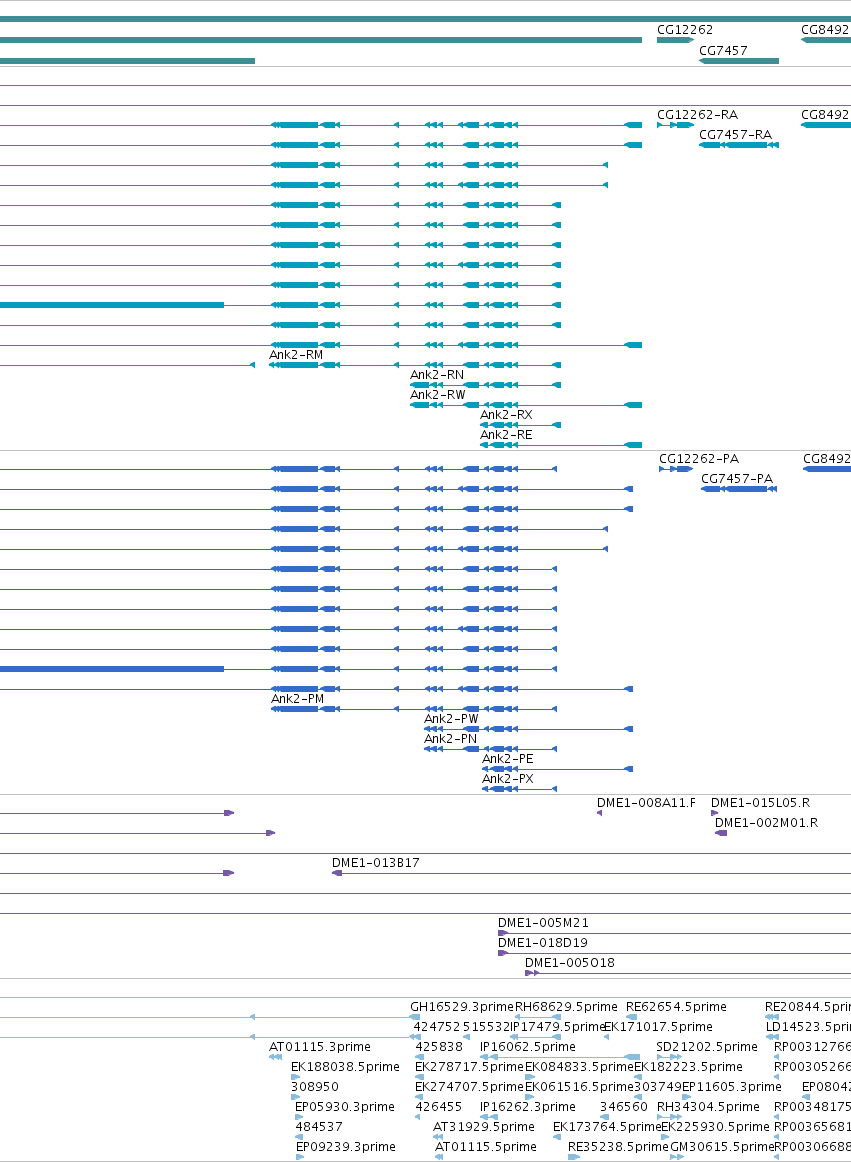Open EST GH16529.3prime
Image resolution: width=851 pixels, height=1162 pixels.
[x=462, y=1006]
